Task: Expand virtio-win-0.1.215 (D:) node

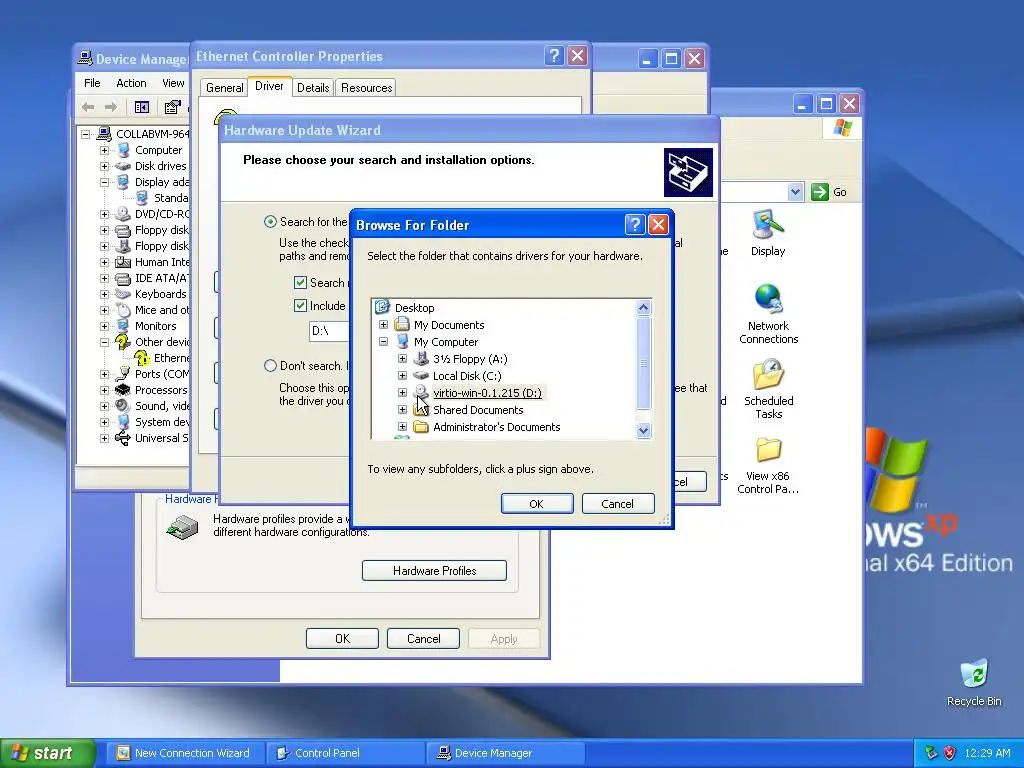Action: [x=402, y=392]
